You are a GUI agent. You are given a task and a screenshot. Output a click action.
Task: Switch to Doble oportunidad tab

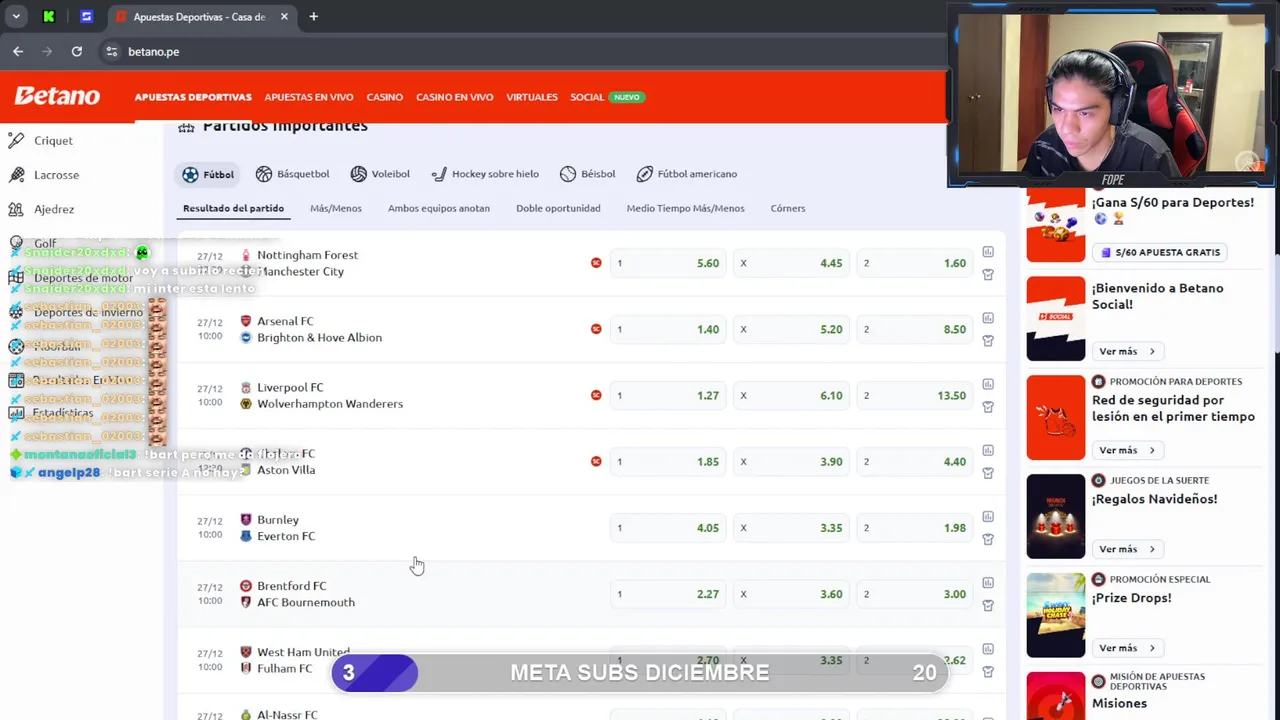(558, 208)
